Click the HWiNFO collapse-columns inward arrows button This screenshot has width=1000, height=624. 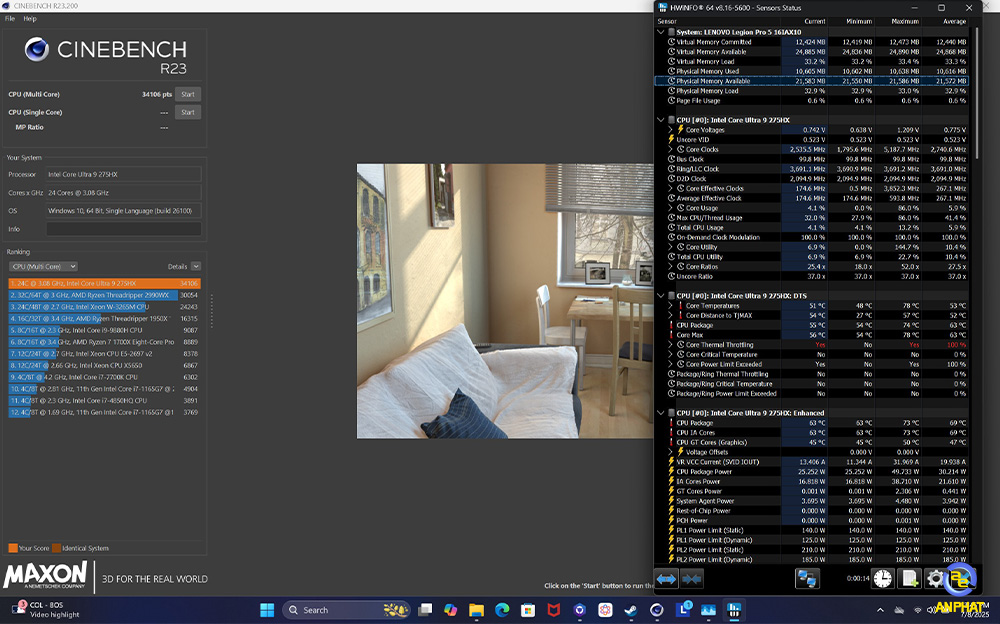coord(692,579)
